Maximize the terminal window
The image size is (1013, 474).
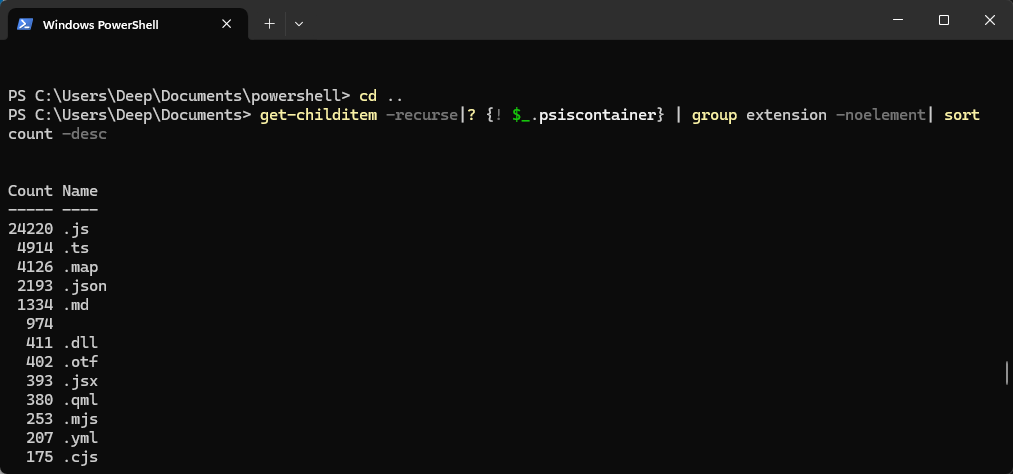pos(944,20)
